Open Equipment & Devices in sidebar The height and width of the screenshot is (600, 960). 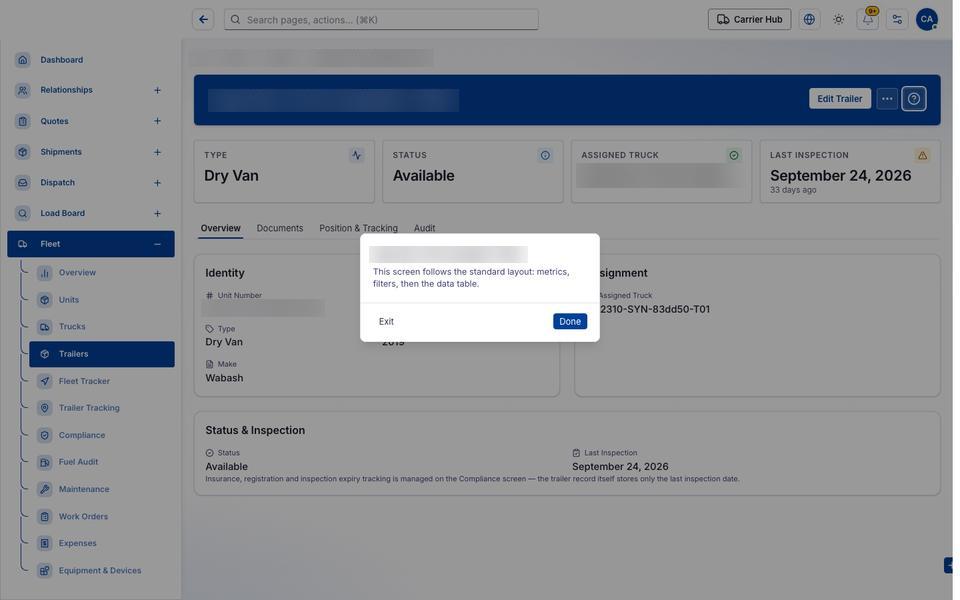click(x=102, y=571)
